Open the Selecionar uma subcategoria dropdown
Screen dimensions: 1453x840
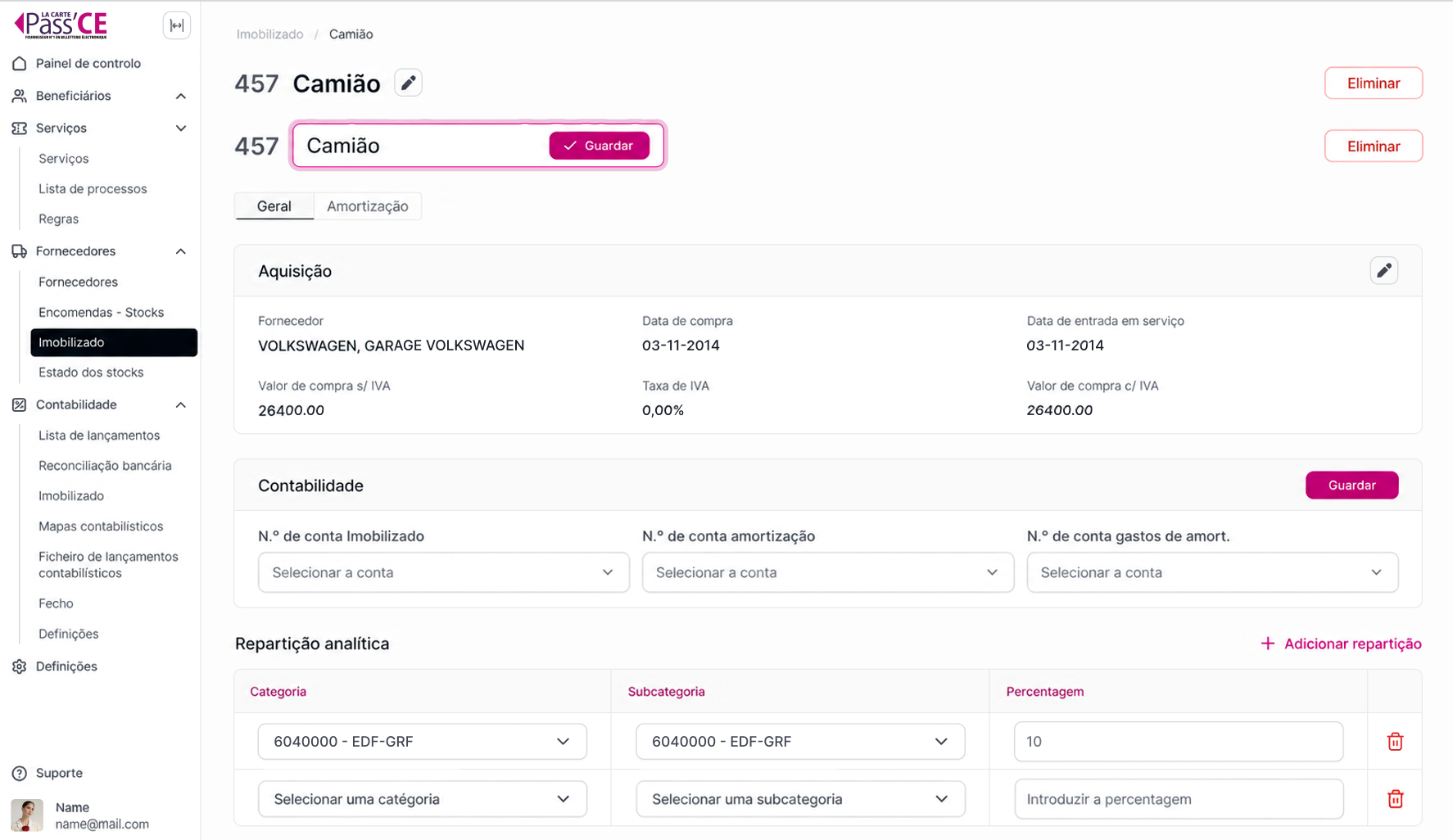point(800,799)
